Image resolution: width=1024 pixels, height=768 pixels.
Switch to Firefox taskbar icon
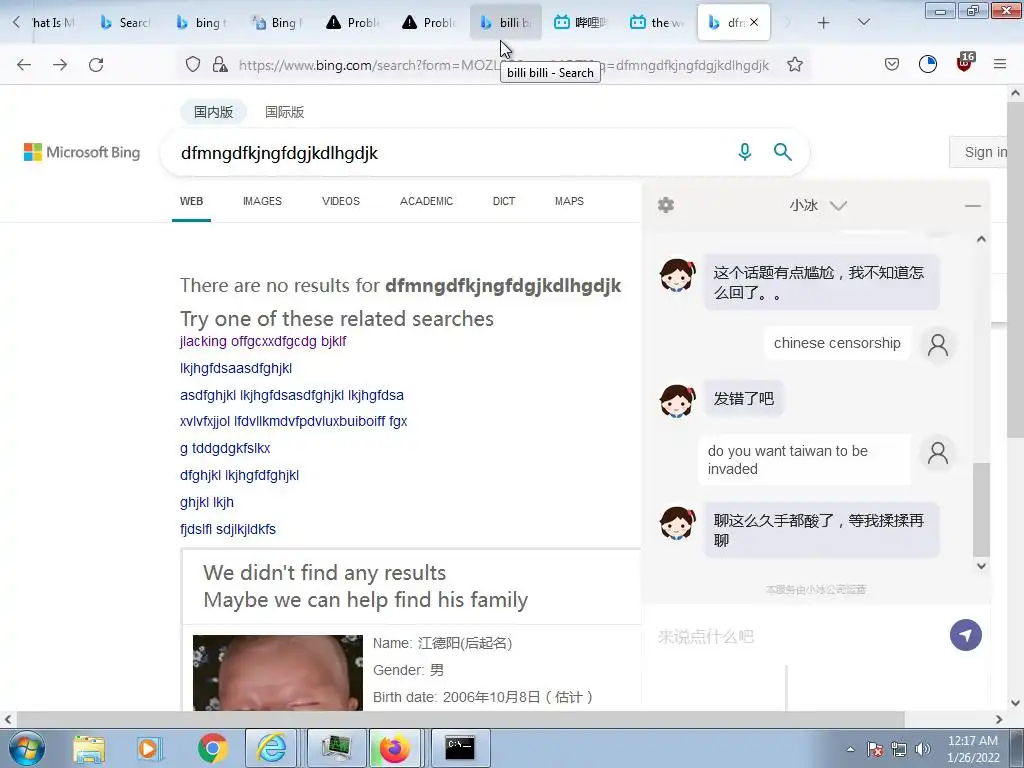395,748
